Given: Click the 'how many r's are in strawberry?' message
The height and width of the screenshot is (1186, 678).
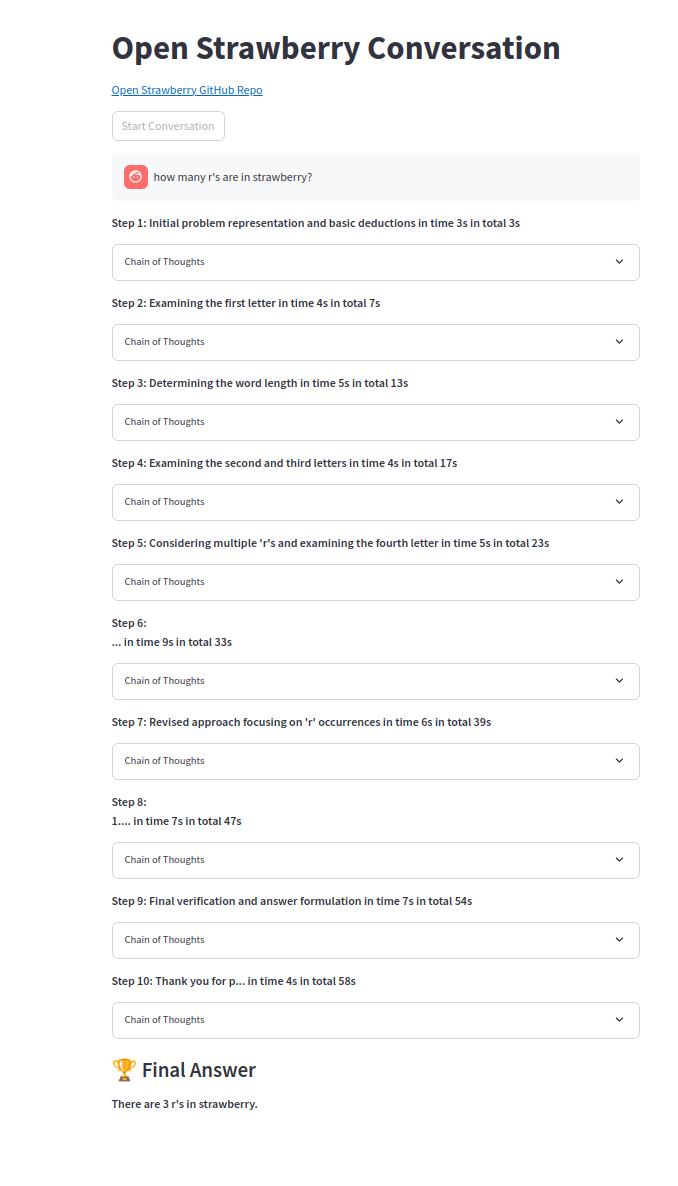Looking at the screenshot, I should click(x=233, y=177).
